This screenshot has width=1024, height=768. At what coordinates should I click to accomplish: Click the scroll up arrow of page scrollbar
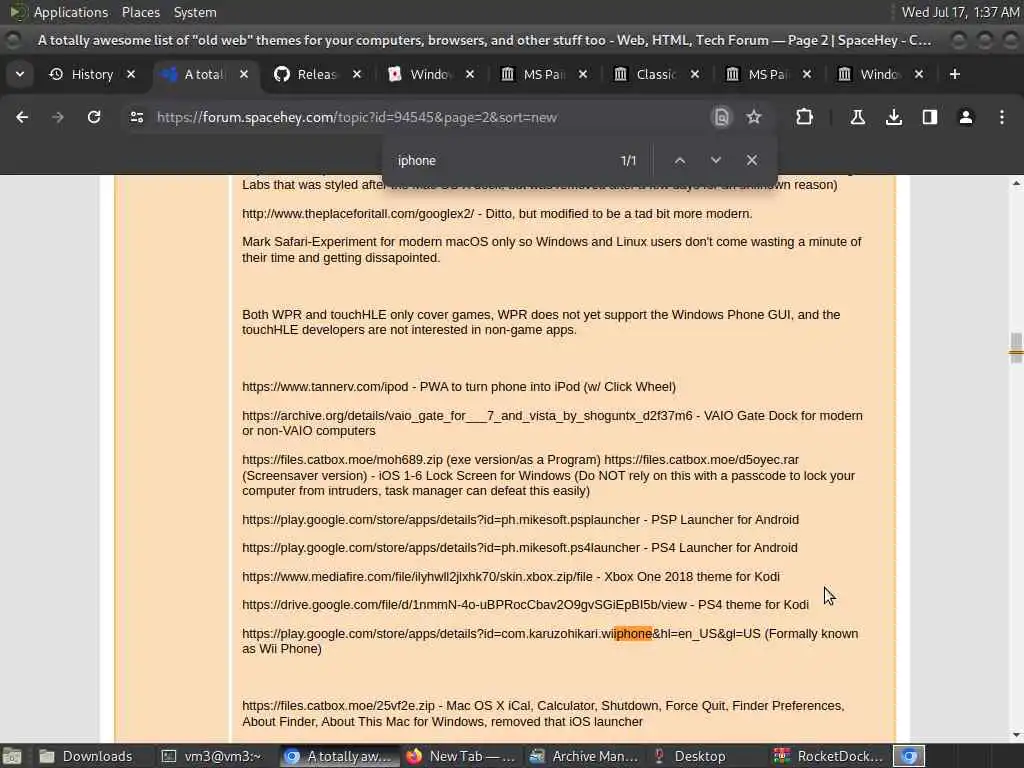1016,184
